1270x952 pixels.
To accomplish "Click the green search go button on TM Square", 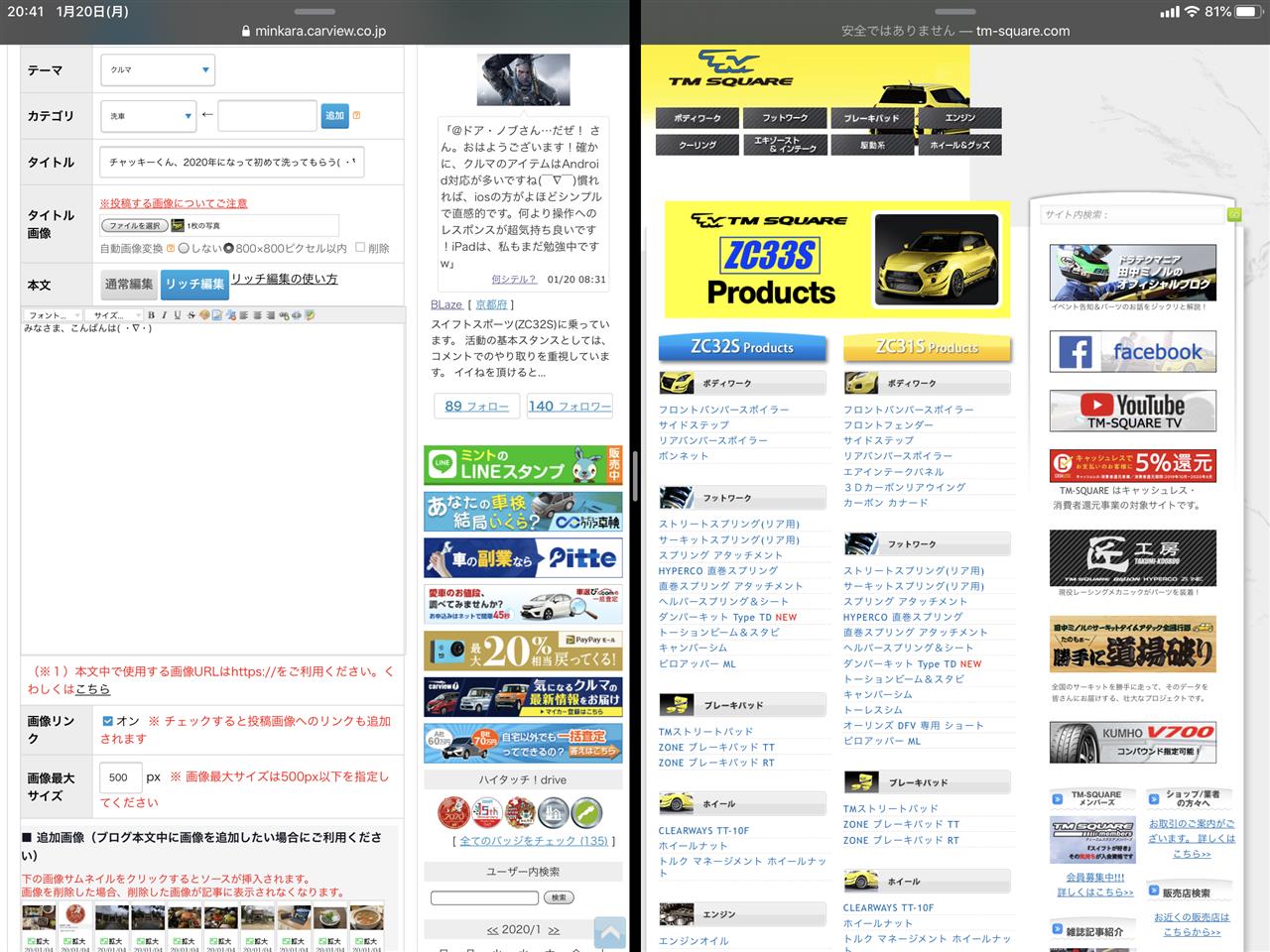I will [1234, 214].
